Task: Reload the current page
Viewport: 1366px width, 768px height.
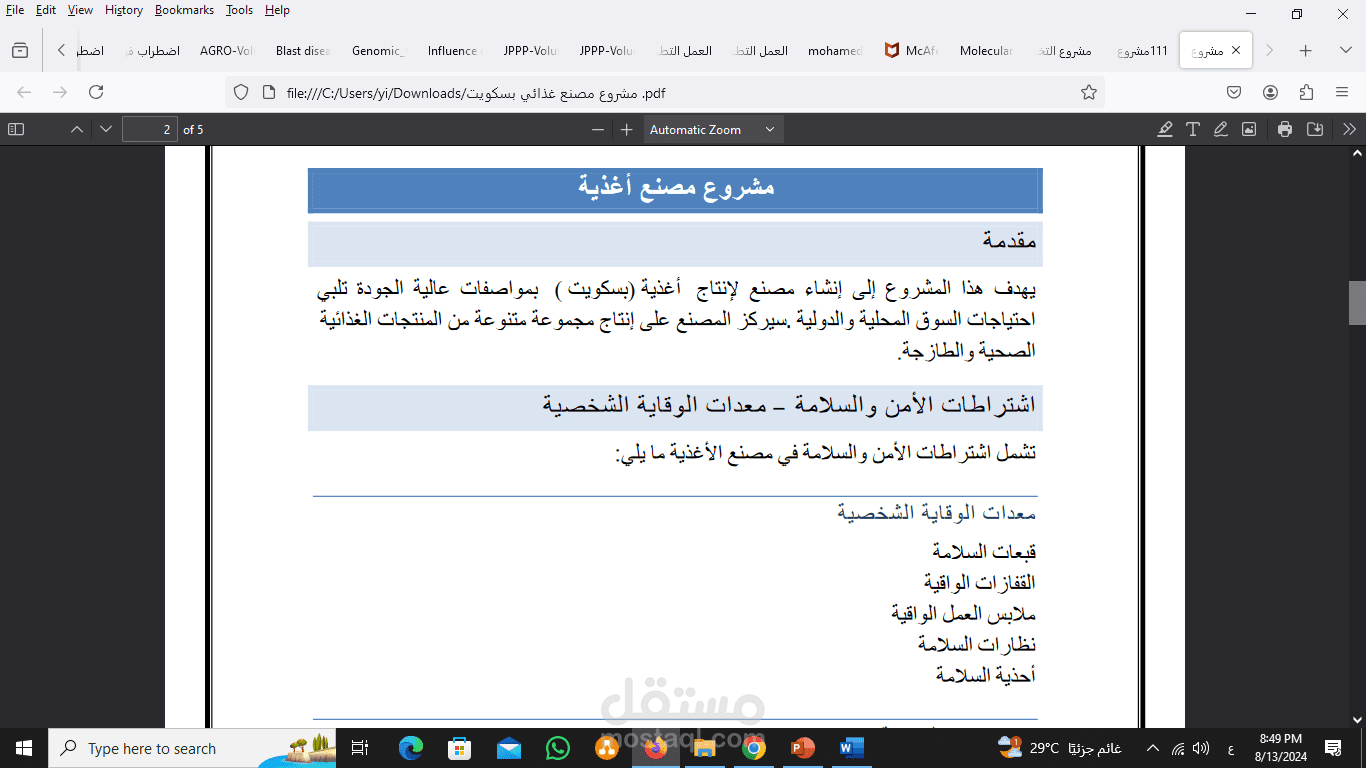Action: [96, 91]
